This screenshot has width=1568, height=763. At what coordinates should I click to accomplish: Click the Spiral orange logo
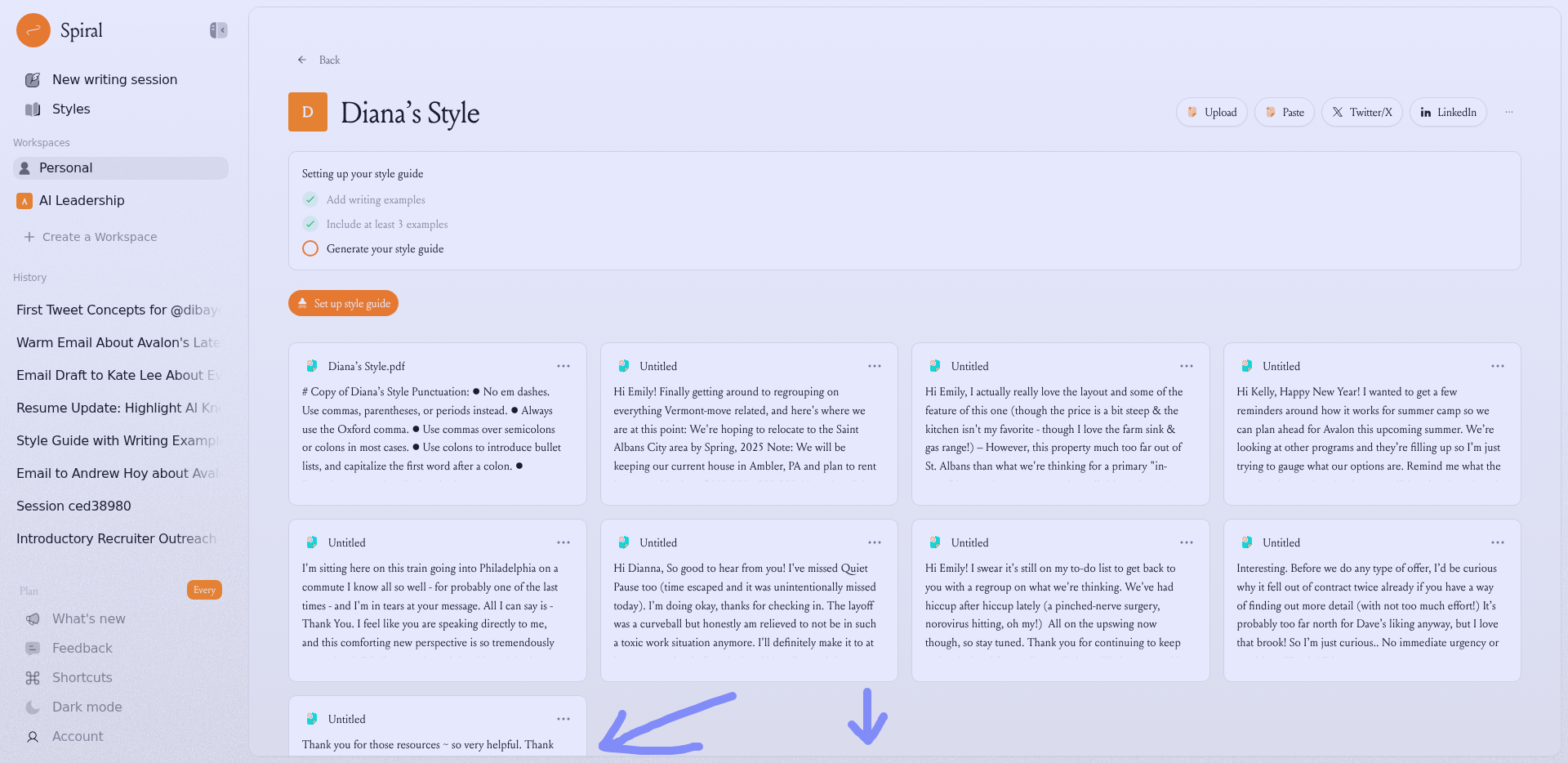coord(33,30)
